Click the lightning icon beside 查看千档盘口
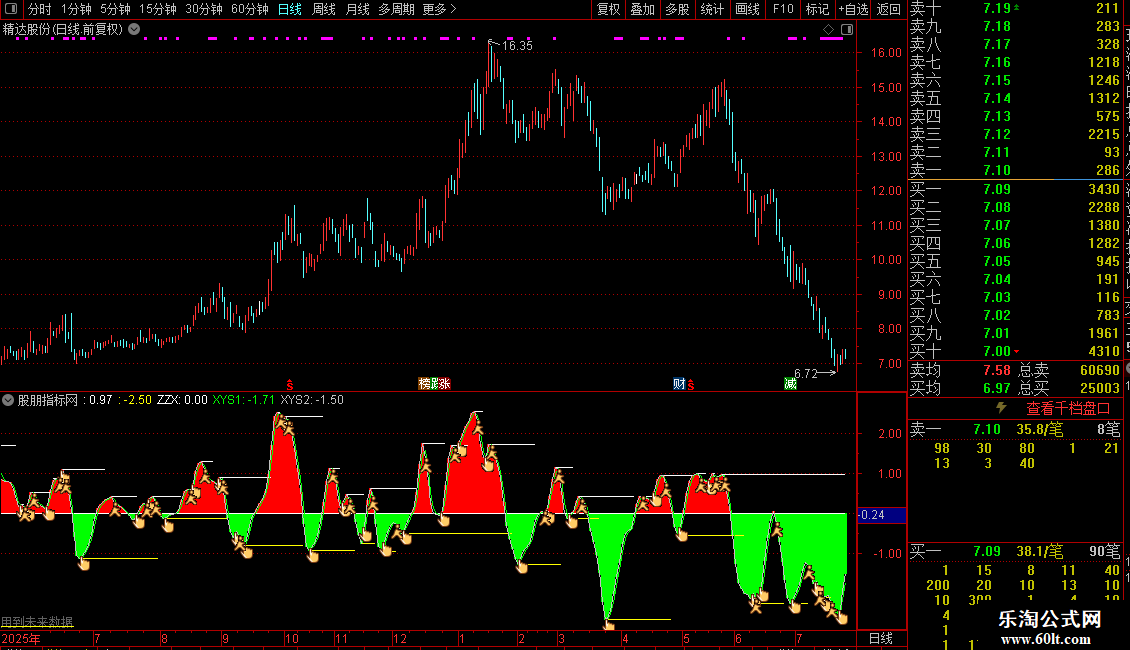The width and height of the screenshot is (1130, 650). (x=1001, y=408)
